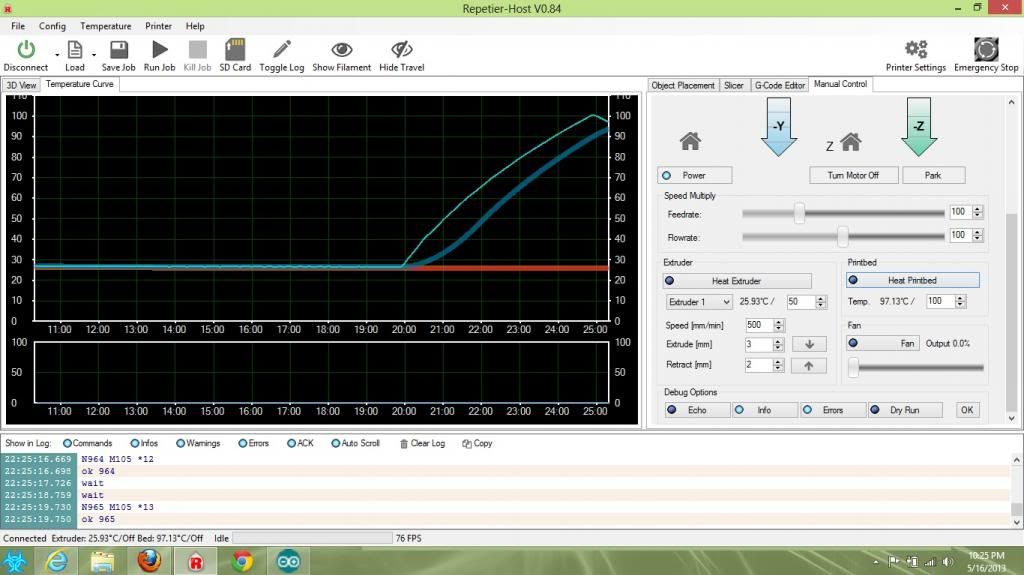
Task: Adjust Flowrate value stepper
Action: point(977,235)
